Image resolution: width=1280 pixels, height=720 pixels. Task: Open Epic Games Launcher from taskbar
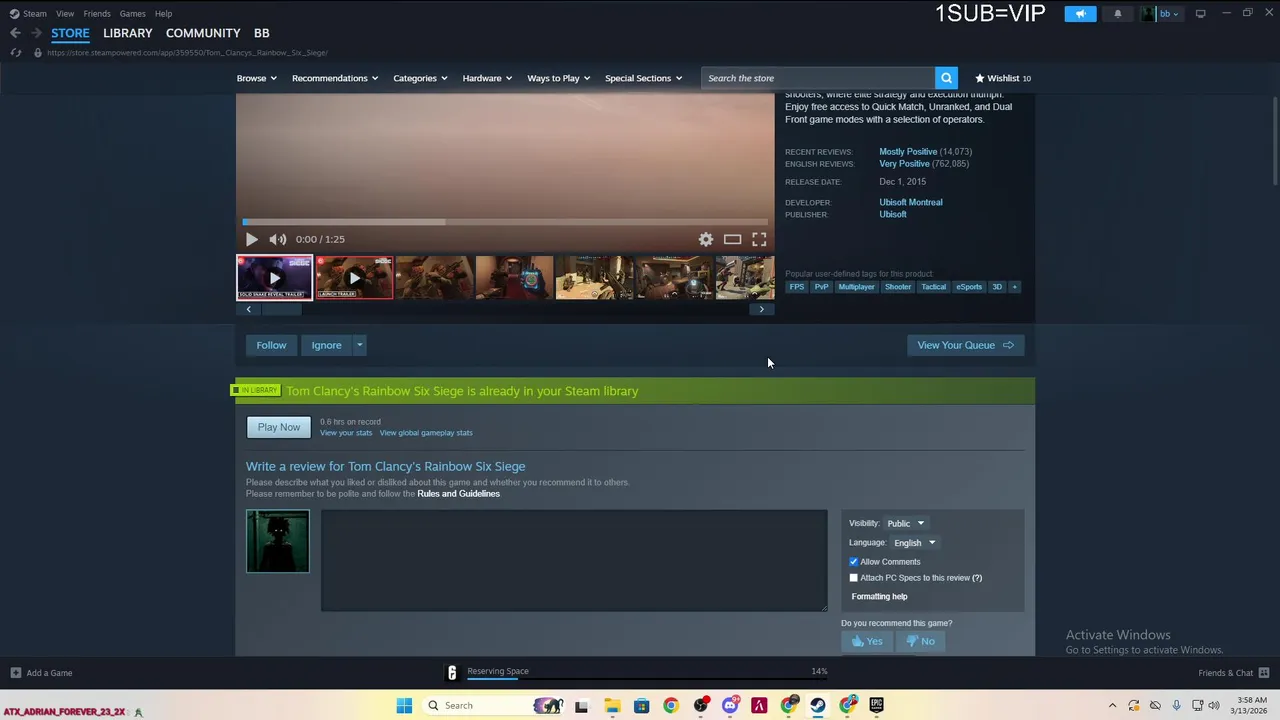pos(876,706)
